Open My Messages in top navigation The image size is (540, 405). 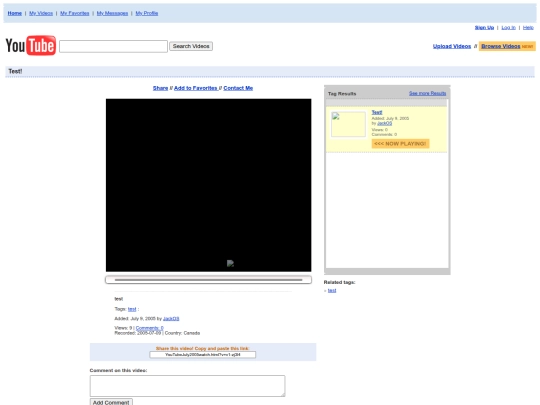112,13
